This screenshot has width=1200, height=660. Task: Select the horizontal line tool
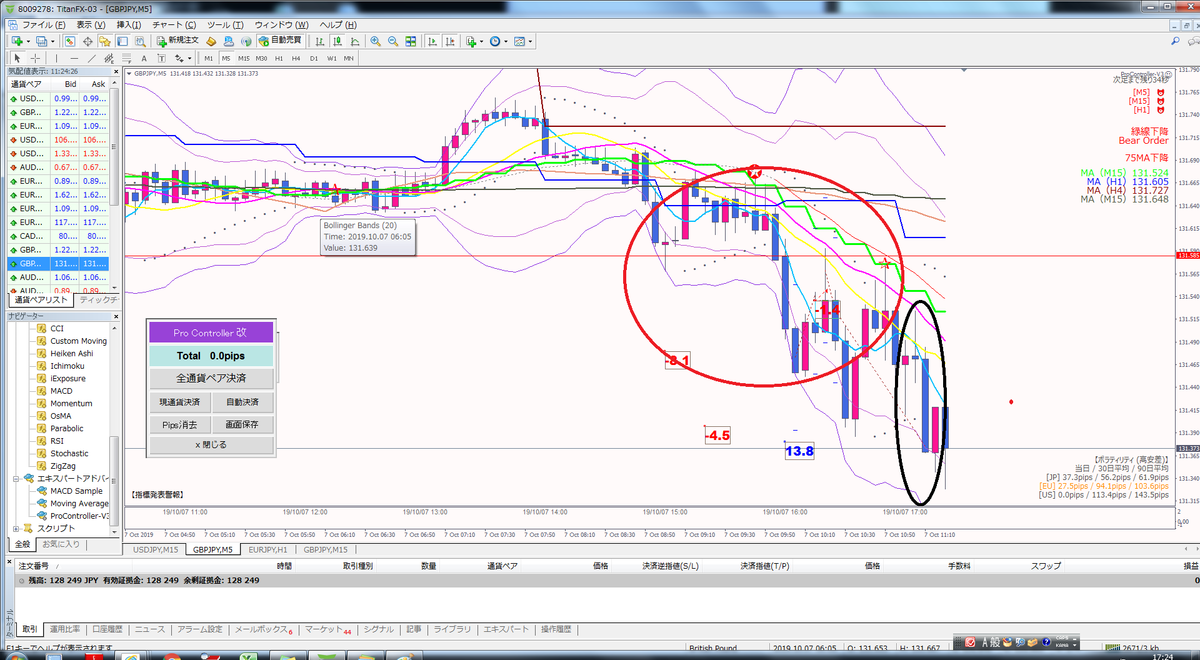click(x=74, y=58)
